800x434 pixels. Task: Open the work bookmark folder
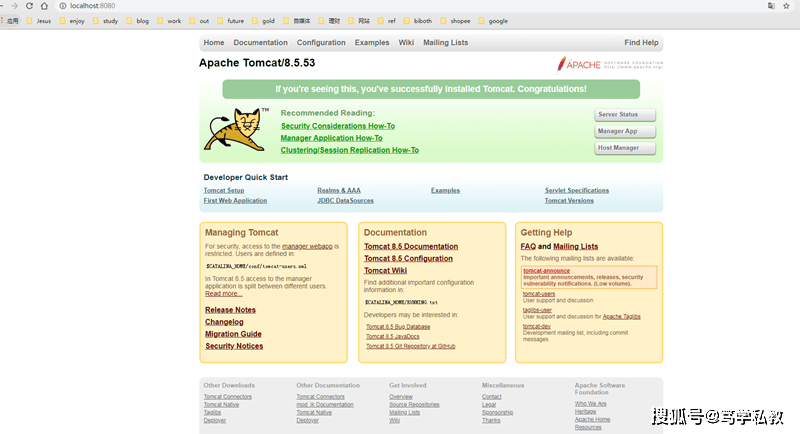point(169,21)
